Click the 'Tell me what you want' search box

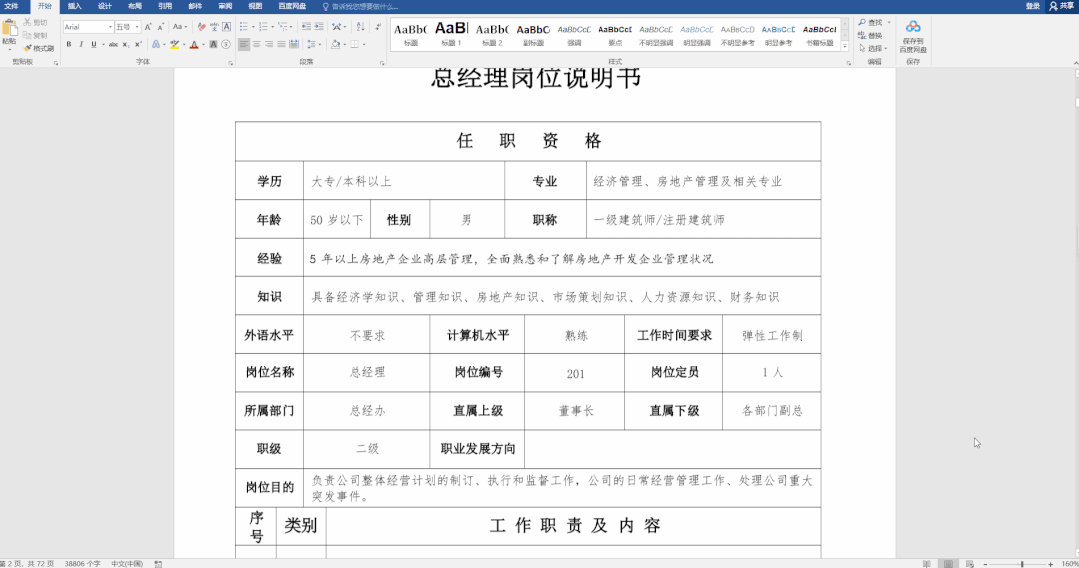[361, 6]
